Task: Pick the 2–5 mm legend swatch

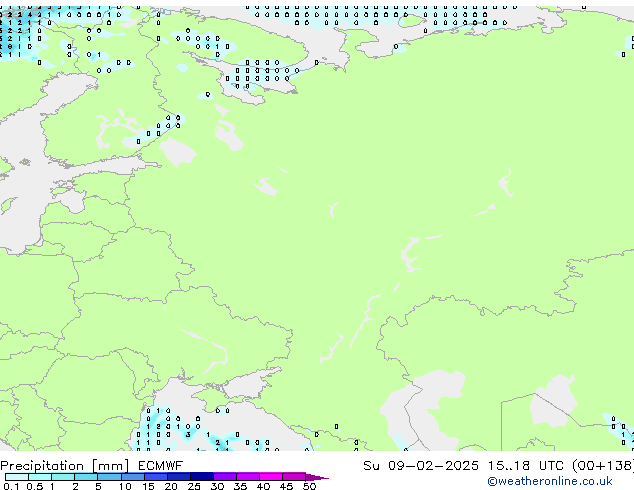Action: (x=86, y=477)
